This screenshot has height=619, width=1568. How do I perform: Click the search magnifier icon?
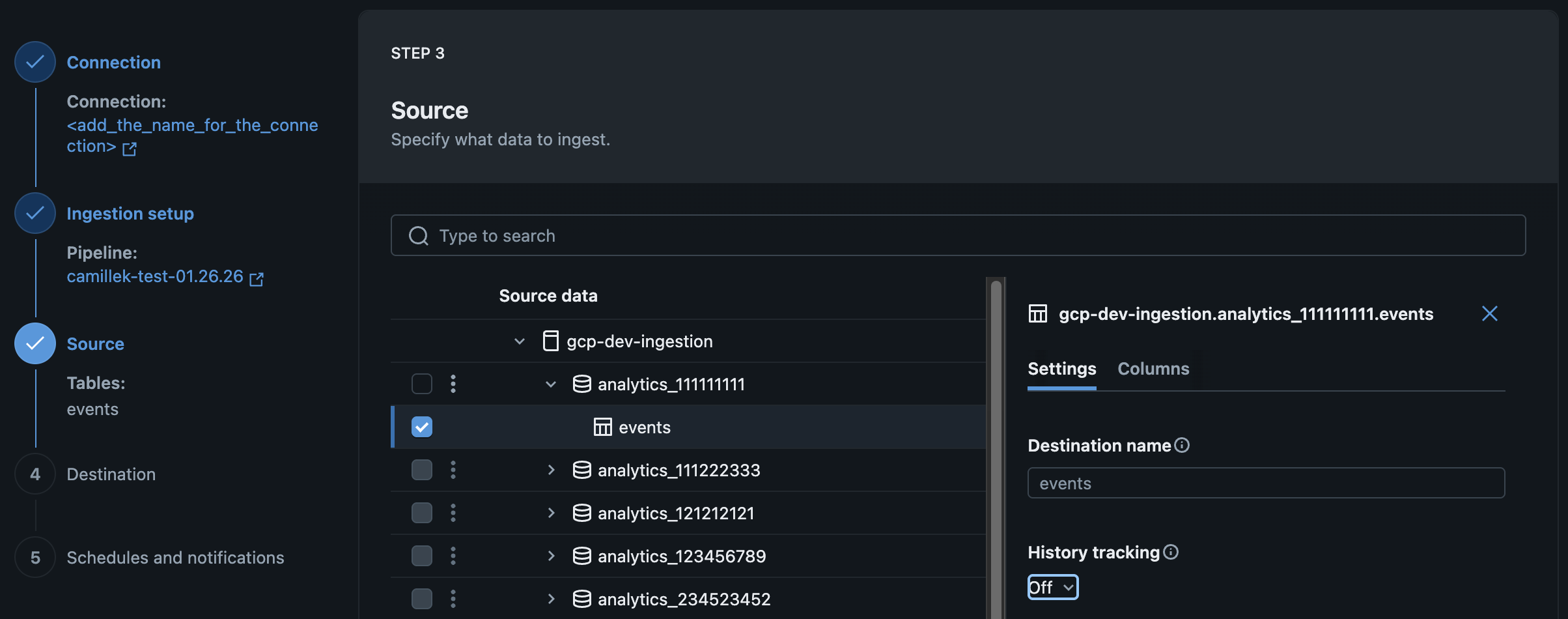(417, 235)
